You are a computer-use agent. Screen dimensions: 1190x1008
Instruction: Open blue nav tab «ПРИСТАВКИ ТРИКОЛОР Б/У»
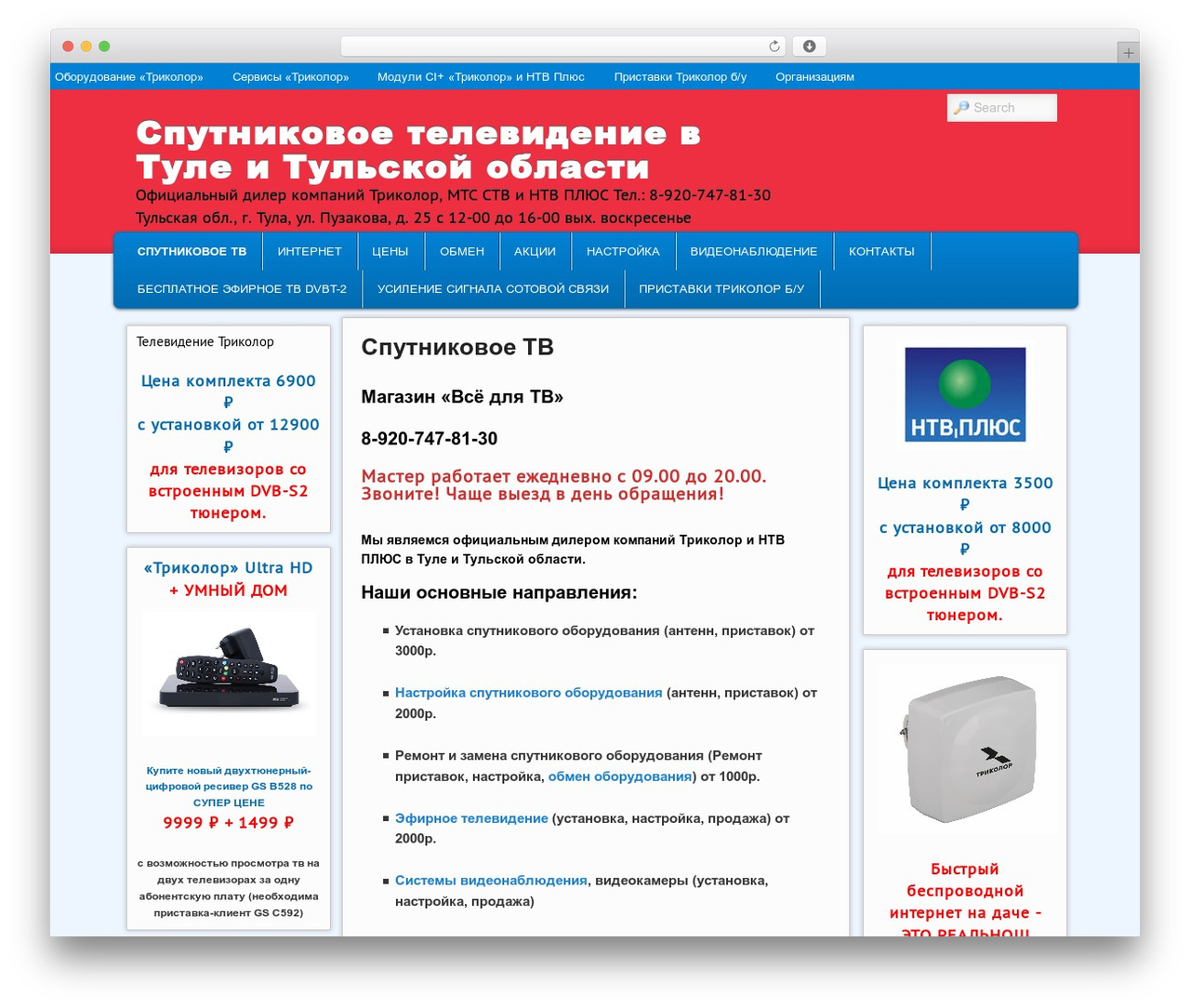coord(721,289)
